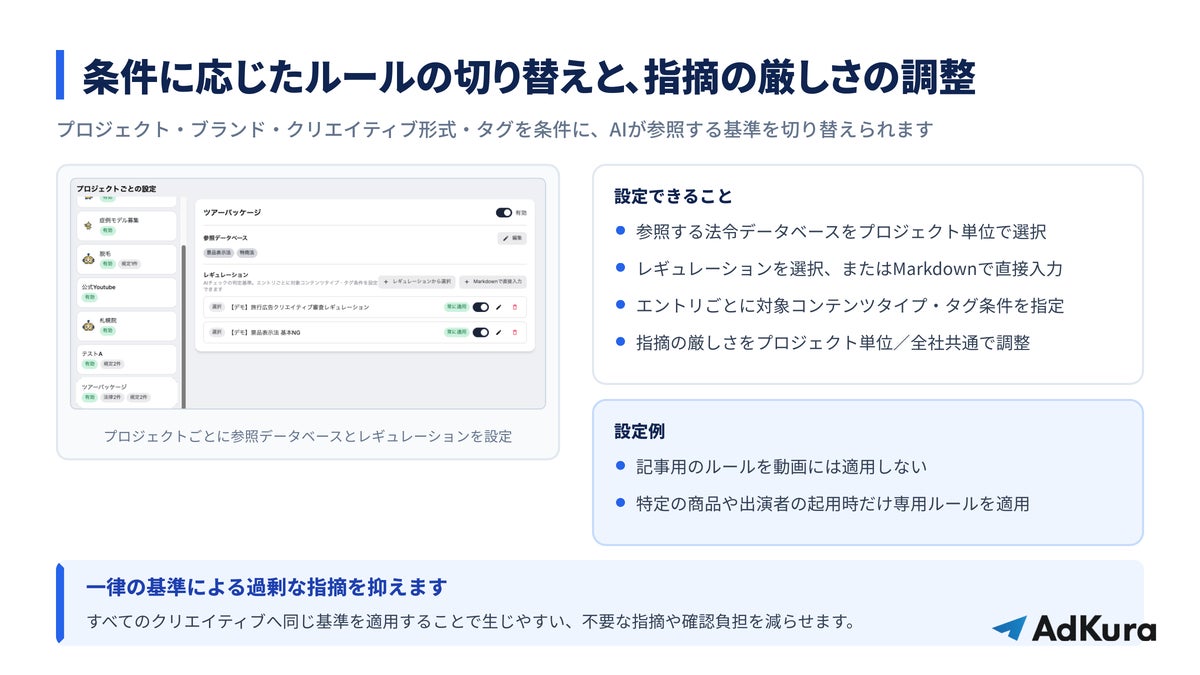Screen dimensions: 1200x675
Task: Click the 法律2件 badge on ツアーパッケージ card
Action: [x=113, y=397]
